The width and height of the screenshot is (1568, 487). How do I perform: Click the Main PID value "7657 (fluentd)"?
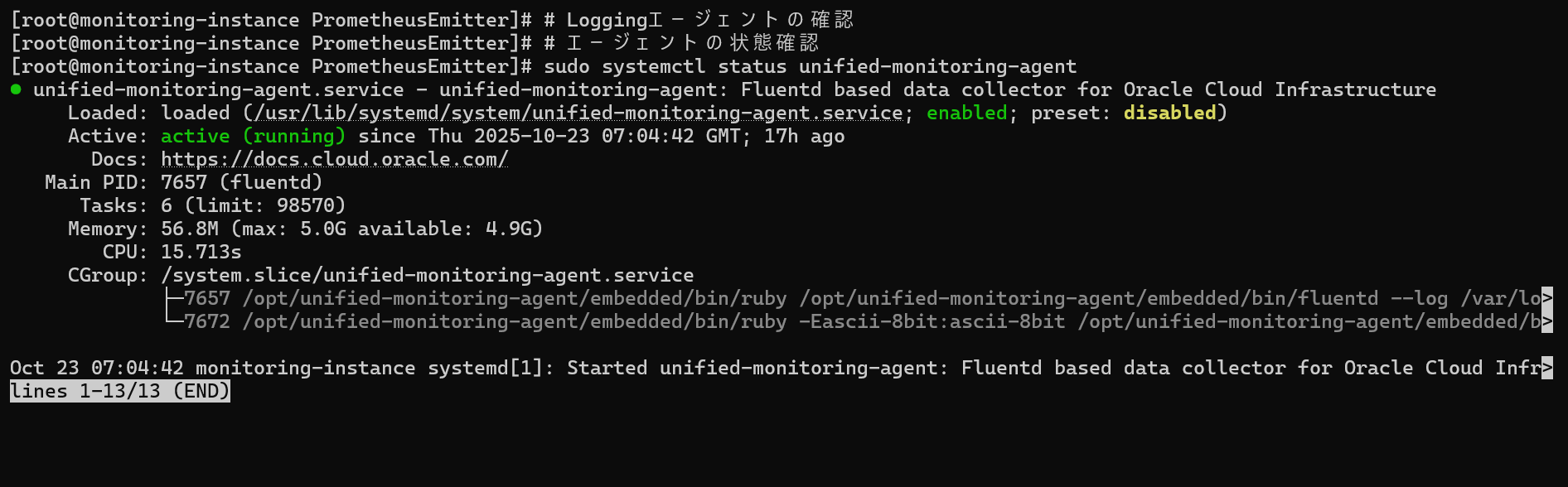[241, 182]
